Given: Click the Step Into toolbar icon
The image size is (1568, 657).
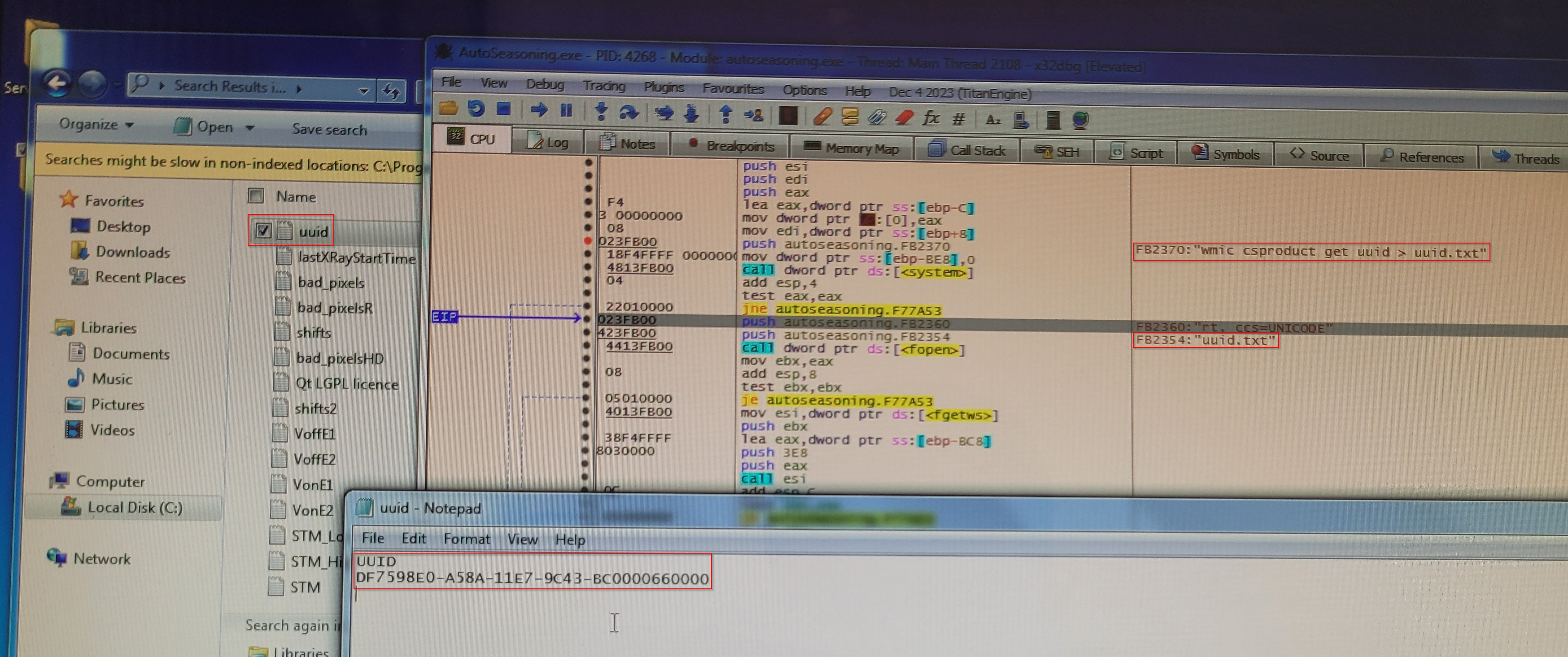Looking at the screenshot, I should (x=601, y=112).
